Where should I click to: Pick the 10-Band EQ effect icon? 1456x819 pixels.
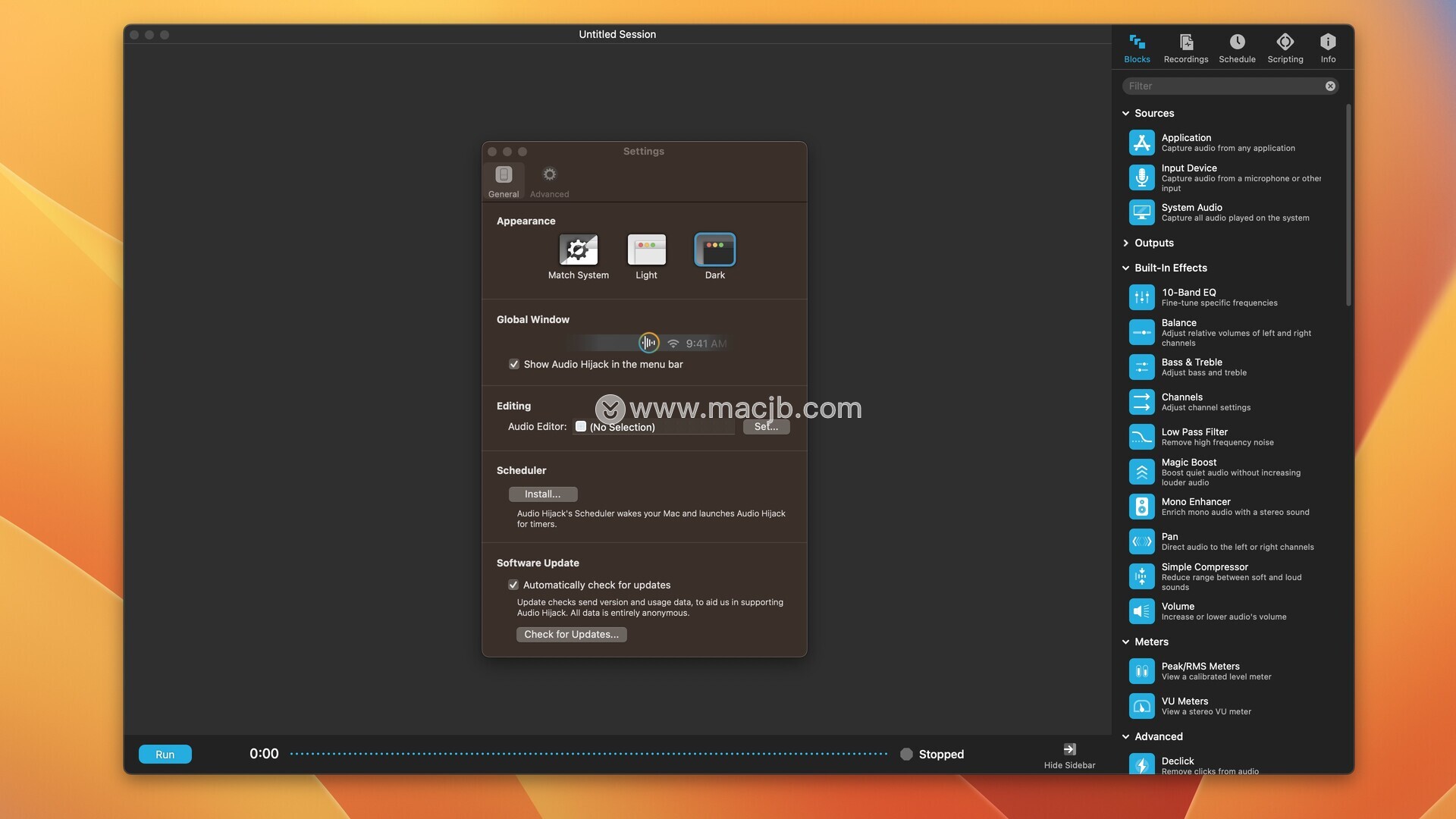pos(1141,297)
